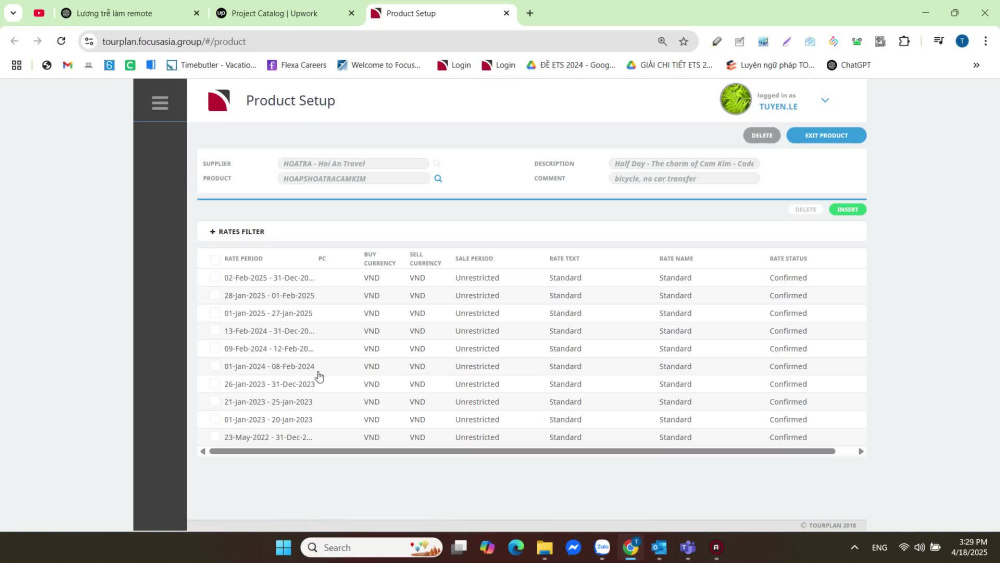Check the 13-Feb-2024 rate period row
The height and width of the screenshot is (563, 1000).
coord(215,330)
